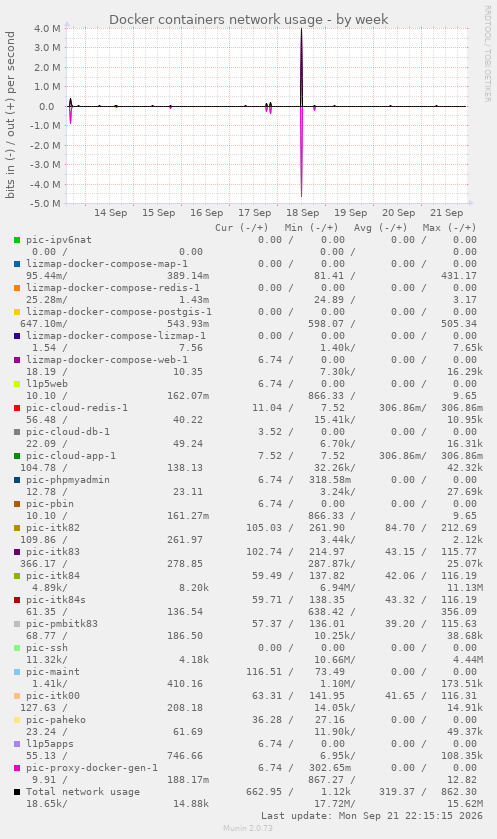This screenshot has width=497, height=839.
Task: Click the 'pic-proxy-docker-gen-1' legend label
Action: [92, 768]
